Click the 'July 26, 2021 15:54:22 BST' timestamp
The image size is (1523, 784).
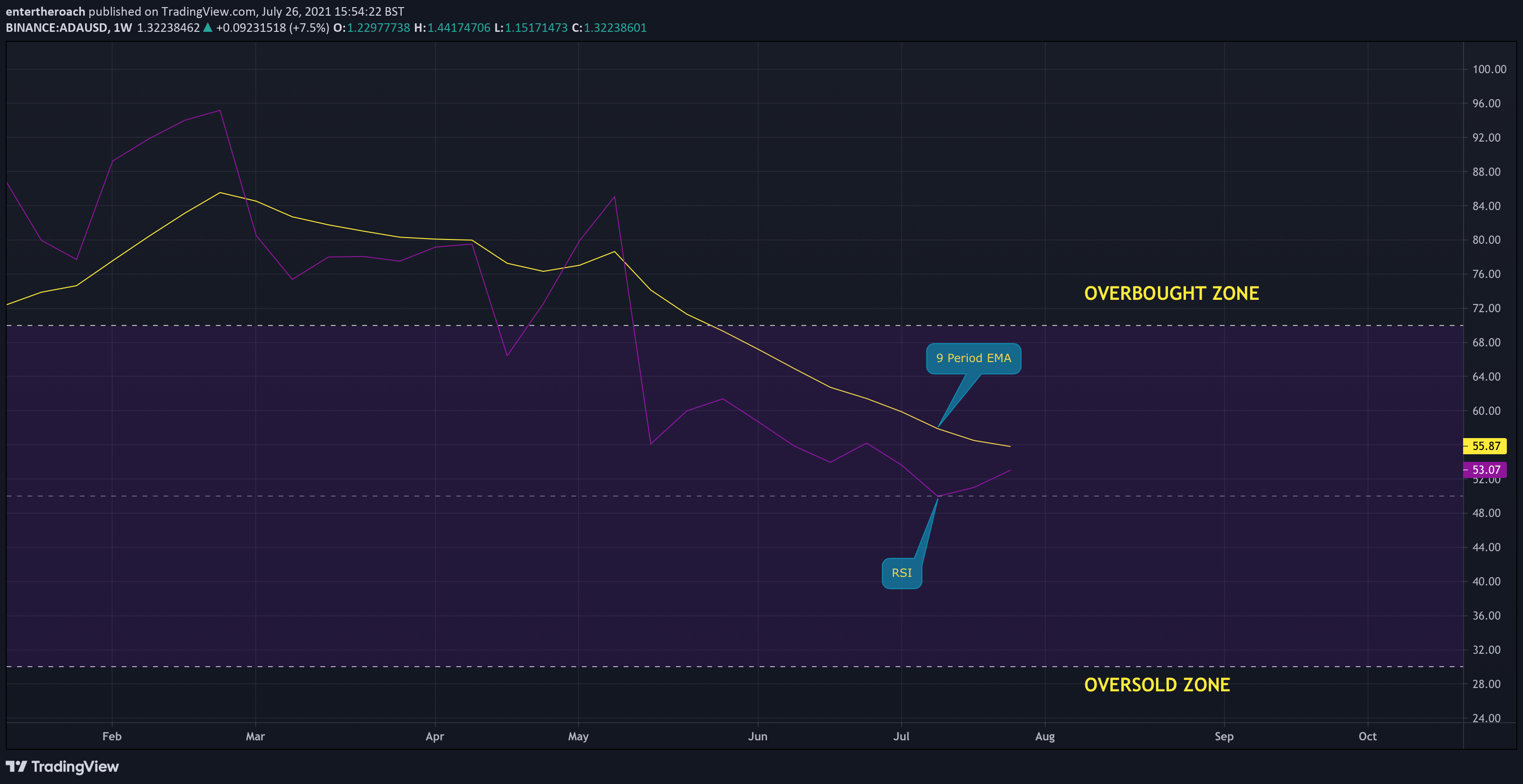point(332,11)
